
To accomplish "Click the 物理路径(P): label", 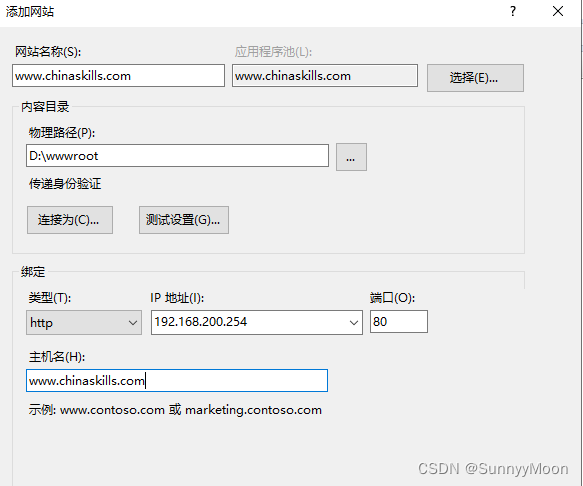I will click(x=62, y=132).
